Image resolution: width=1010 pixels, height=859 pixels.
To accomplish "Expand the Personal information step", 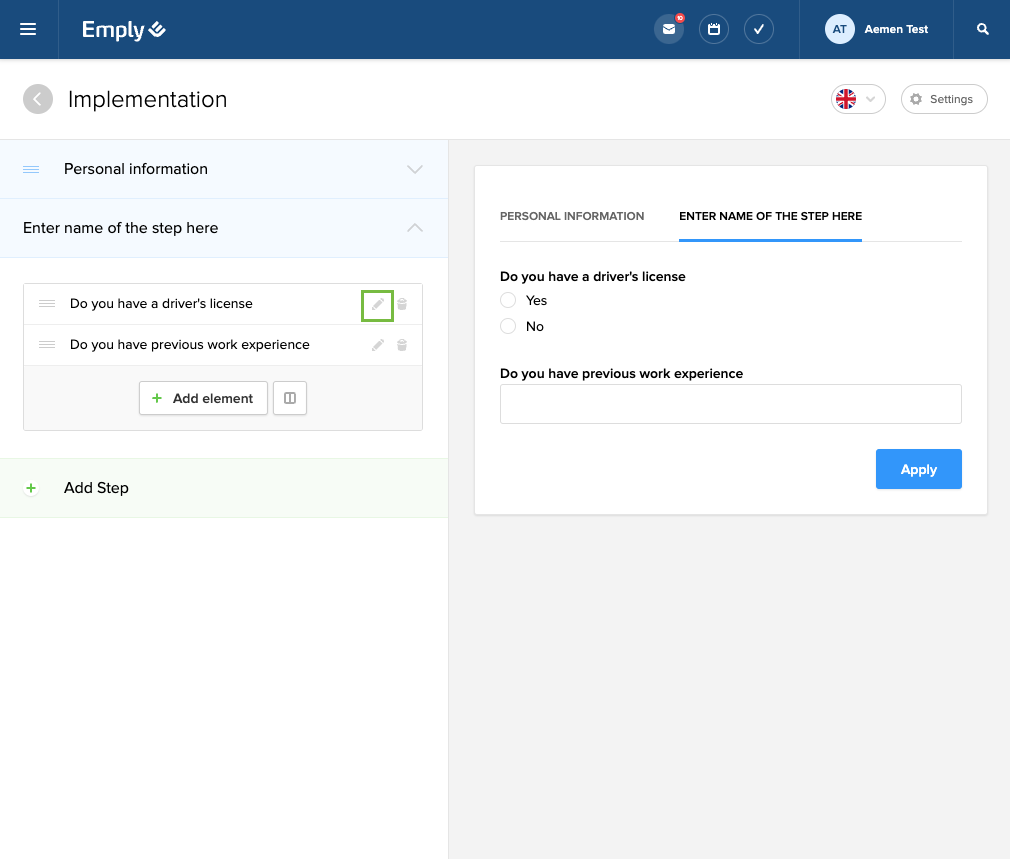I will pyautogui.click(x=415, y=169).
